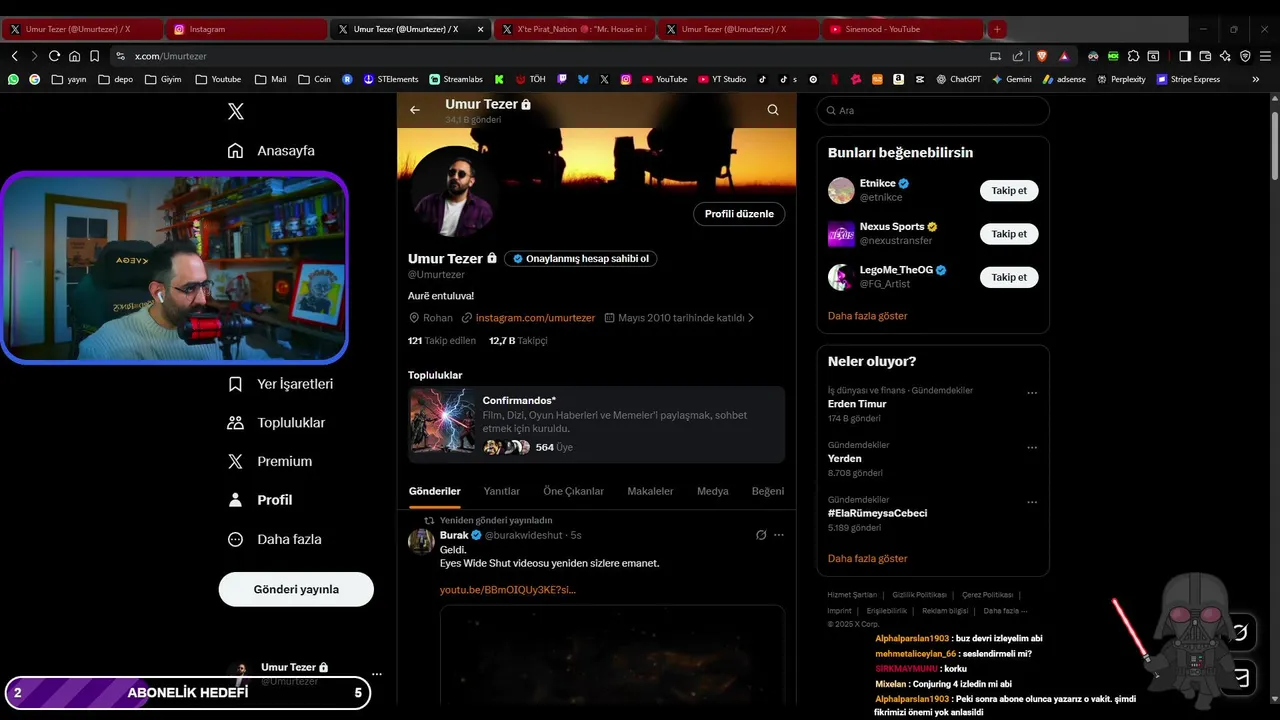Image resolution: width=1280 pixels, height=720 pixels.
Task: Click the search icon on profile header
Action: [773, 110]
